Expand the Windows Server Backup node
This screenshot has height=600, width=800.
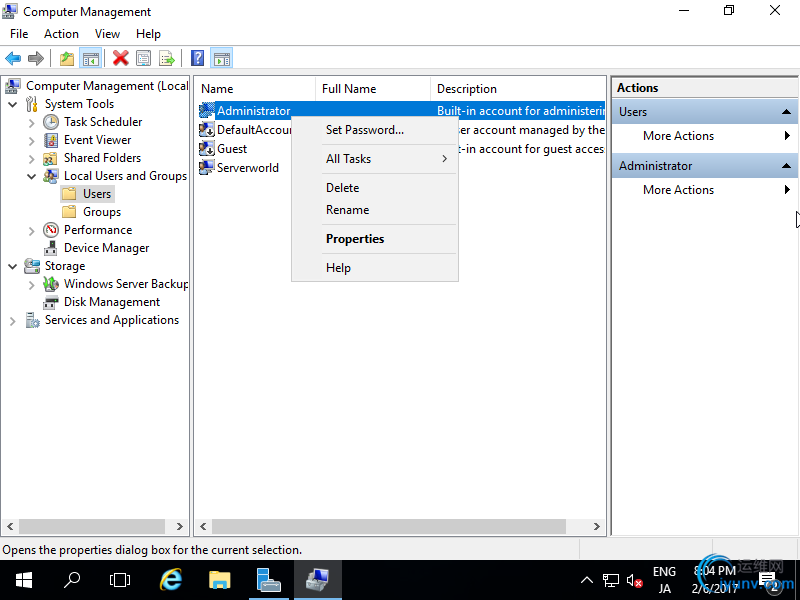click(x=32, y=285)
